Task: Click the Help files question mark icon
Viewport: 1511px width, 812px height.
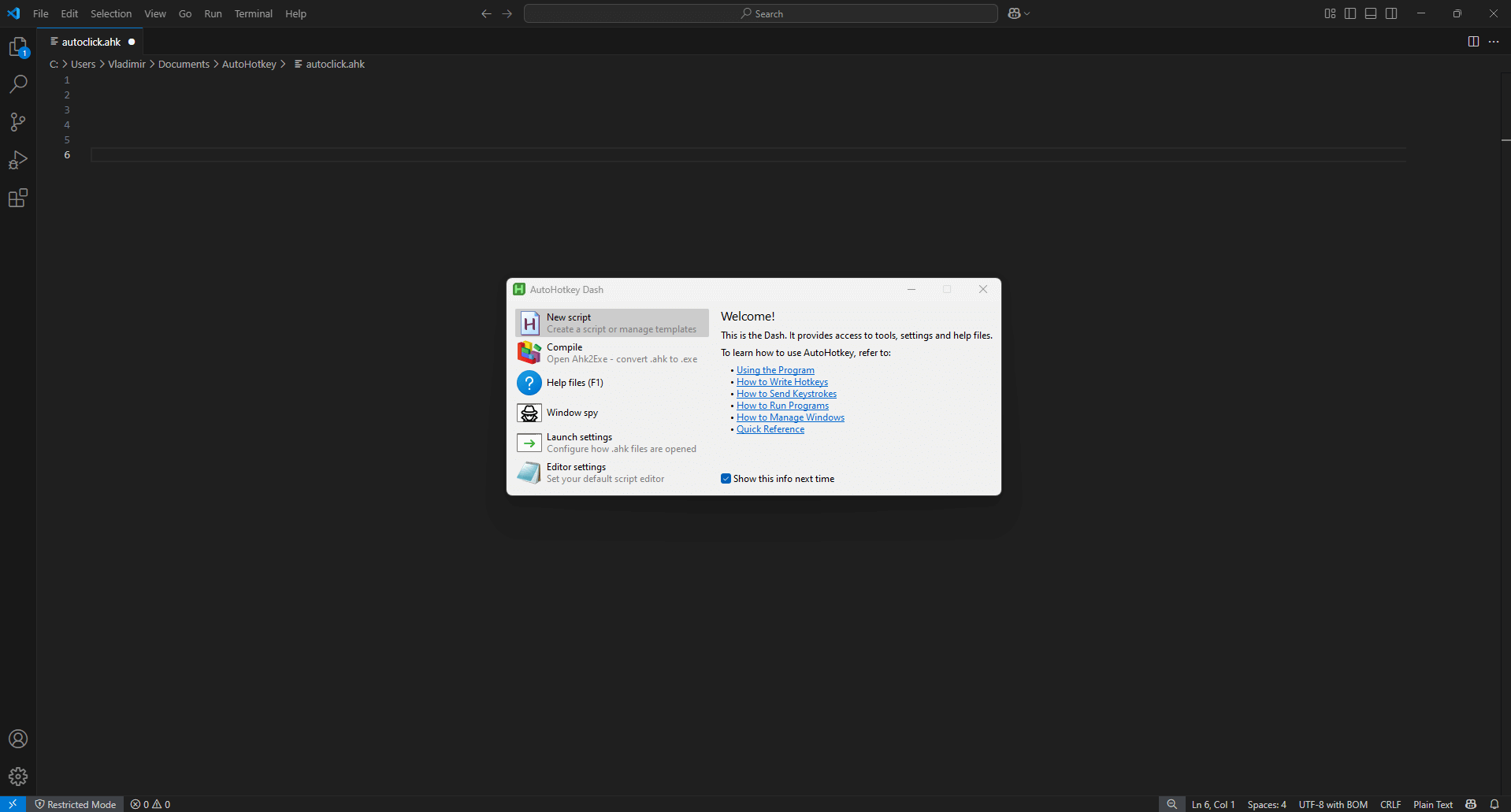Action: (529, 383)
